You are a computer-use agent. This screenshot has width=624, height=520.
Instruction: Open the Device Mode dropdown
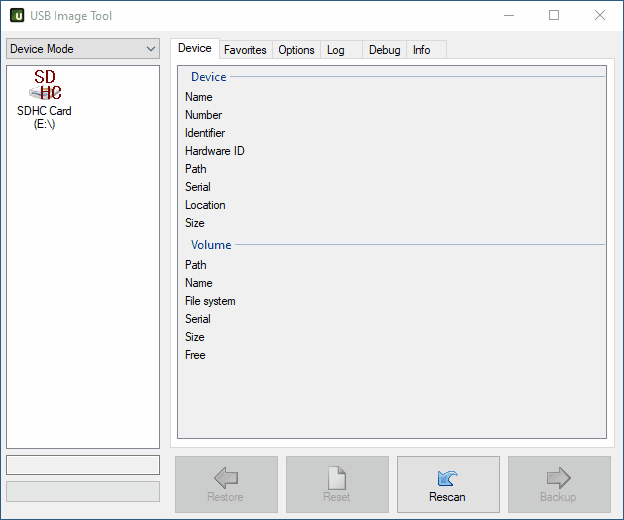pos(82,49)
